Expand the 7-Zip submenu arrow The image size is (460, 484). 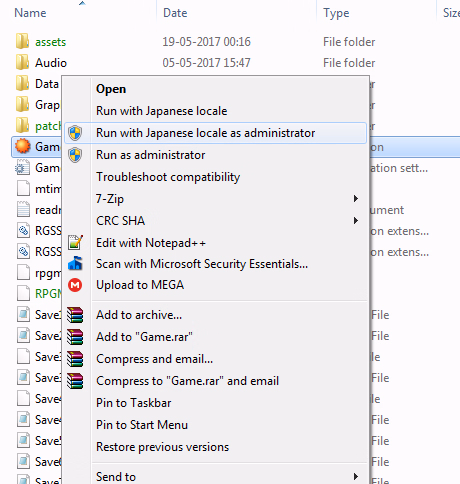(x=356, y=199)
